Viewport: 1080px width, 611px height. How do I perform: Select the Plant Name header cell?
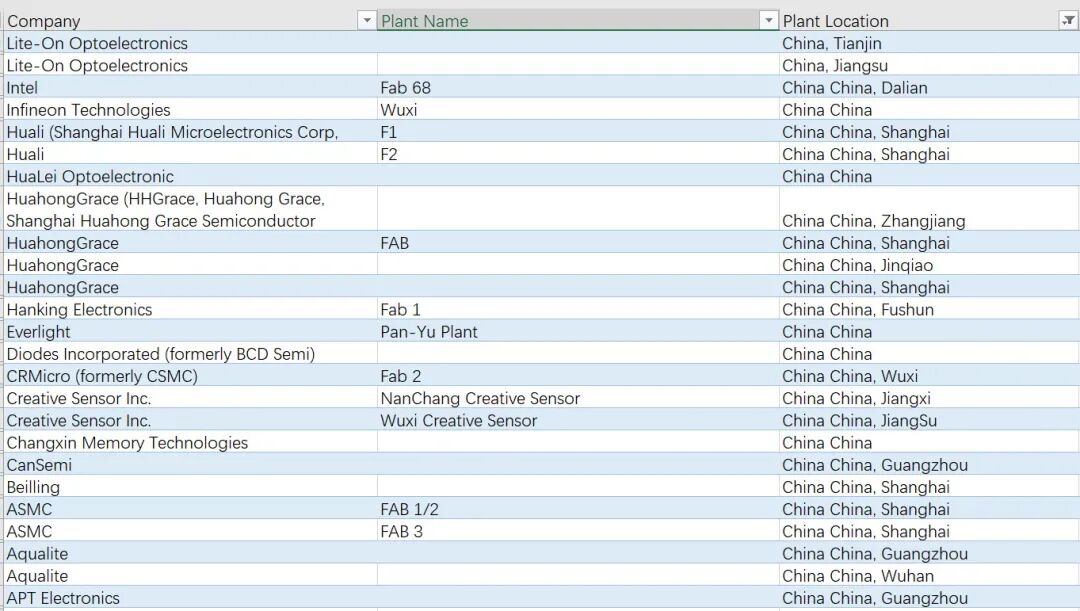point(579,21)
